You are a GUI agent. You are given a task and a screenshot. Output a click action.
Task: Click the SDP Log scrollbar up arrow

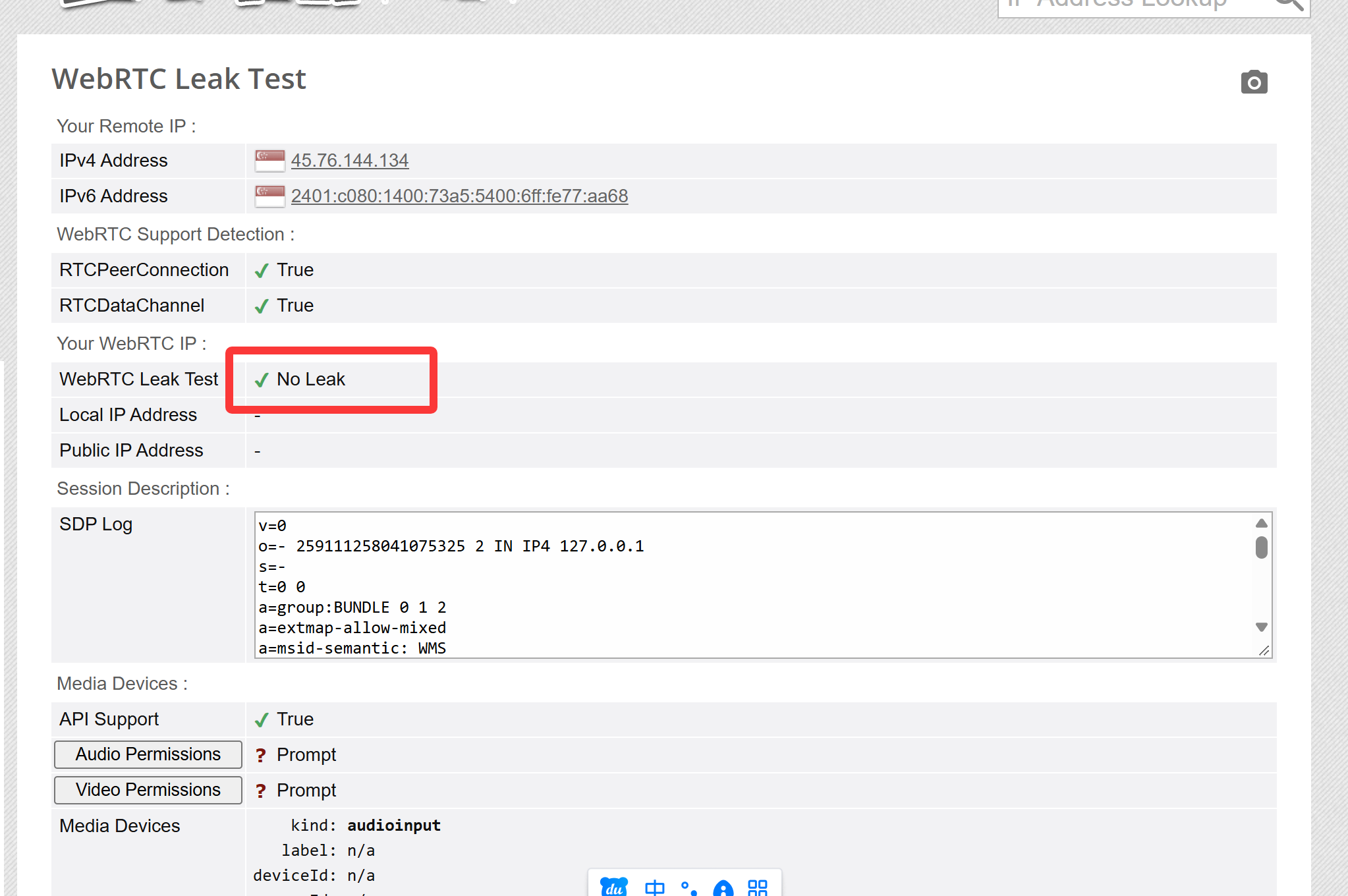pyautogui.click(x=1261, y=523)
